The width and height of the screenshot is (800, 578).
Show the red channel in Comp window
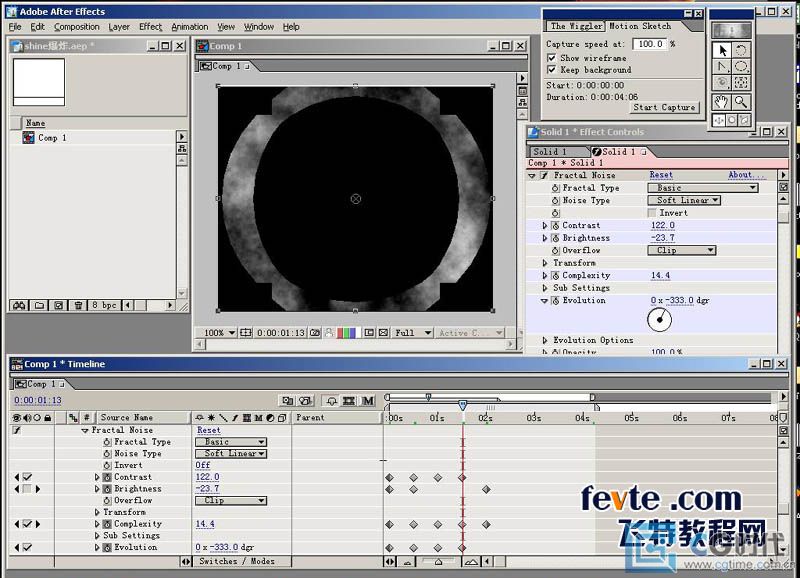(x=340, y=333)
